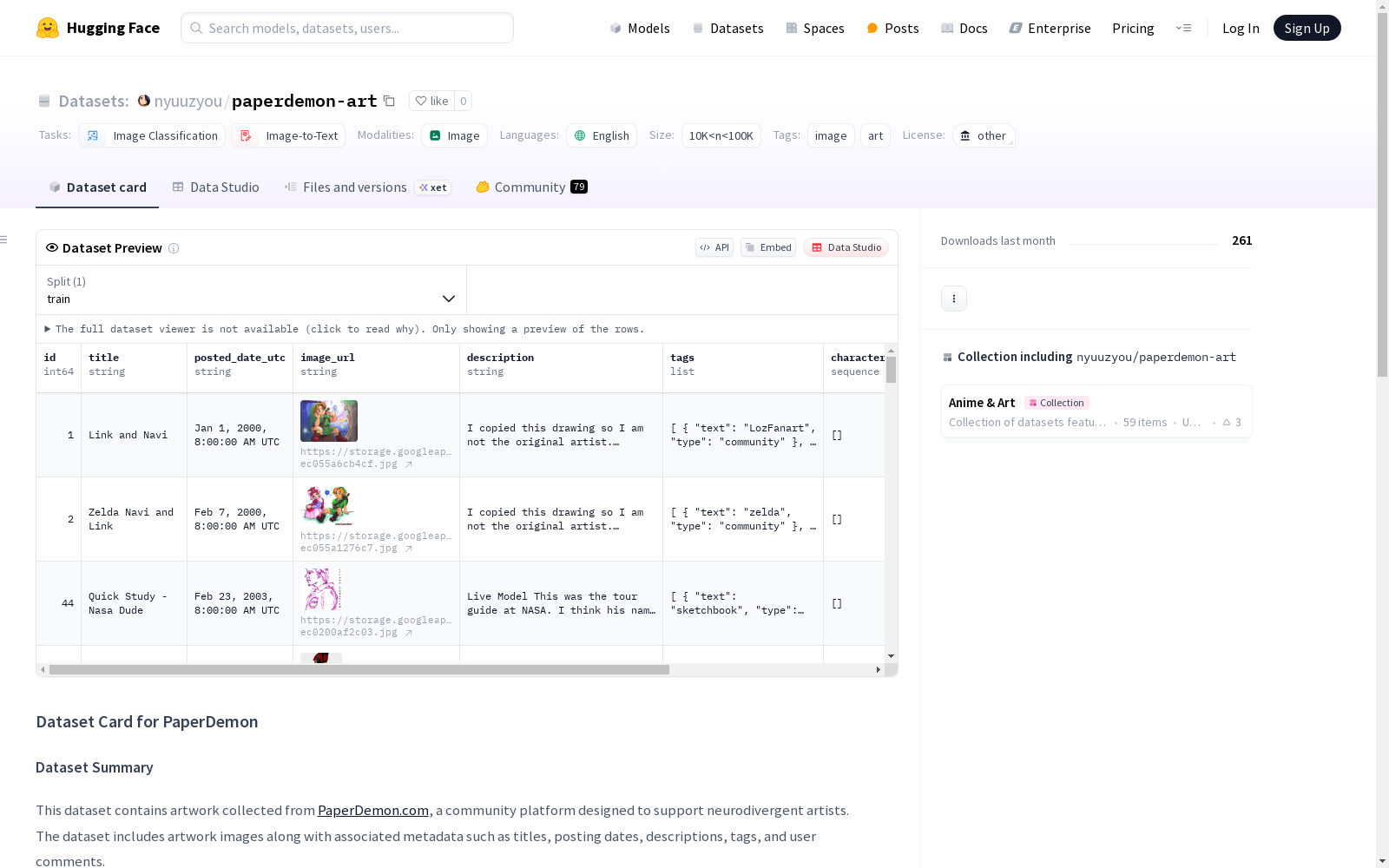1389x868 pixels.
Task: Switch to the Community tab
Action: click(x=530, y=187)
